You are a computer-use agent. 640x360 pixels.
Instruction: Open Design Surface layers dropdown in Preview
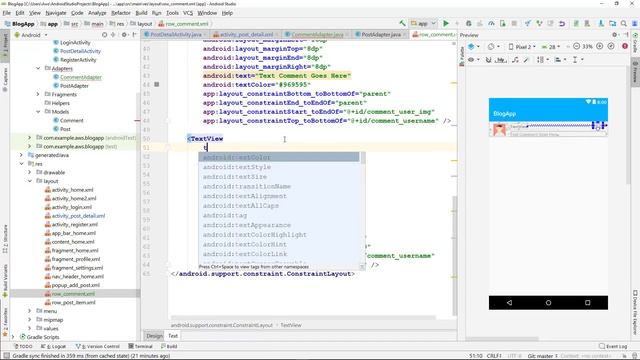pyautogui.click(x=473, y=47)
